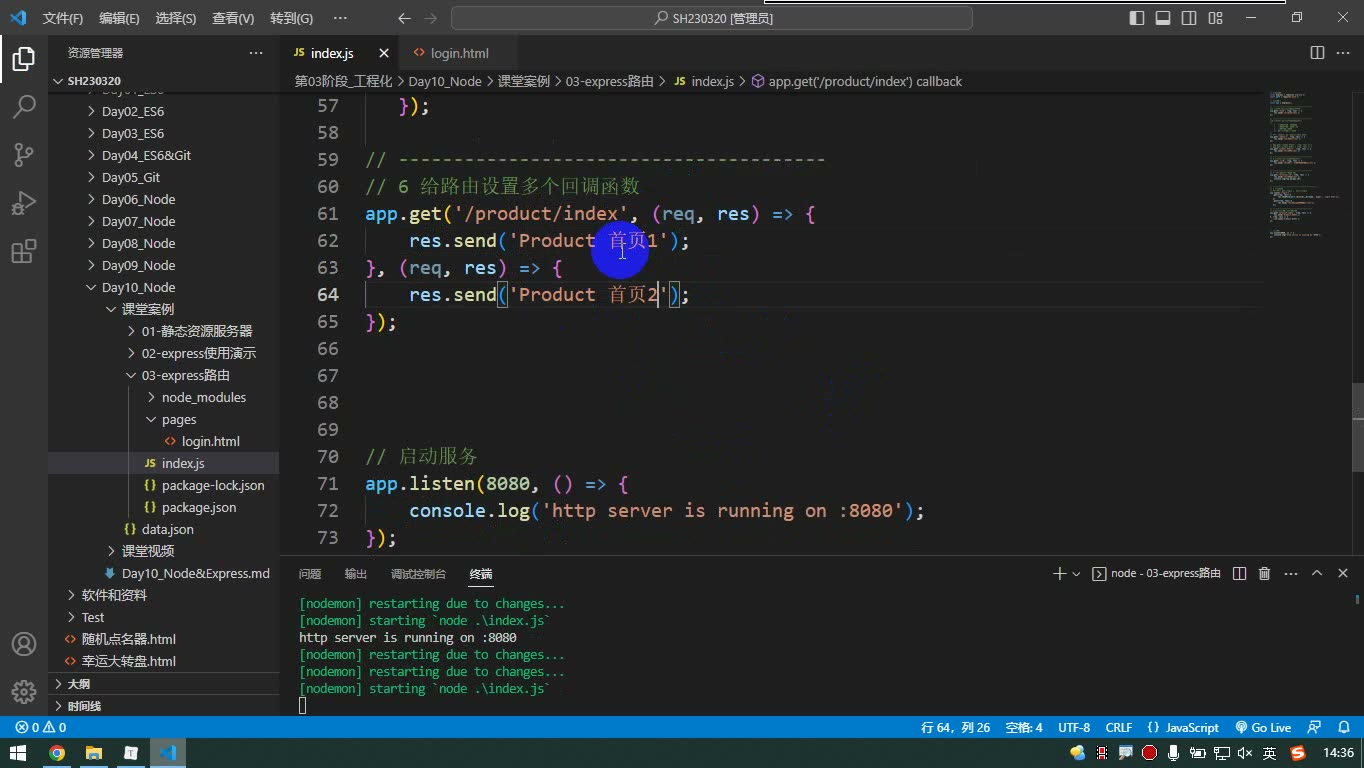
Task: Kill terminal with the trash icon
Action: (1264, 573)
